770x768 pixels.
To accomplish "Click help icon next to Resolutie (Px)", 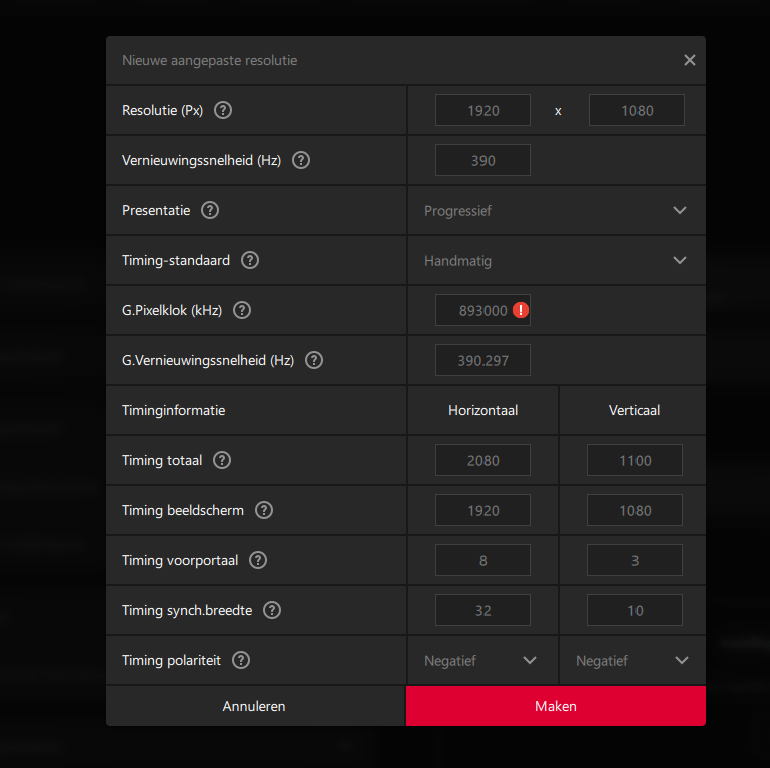I will click(x=223, y=110).
